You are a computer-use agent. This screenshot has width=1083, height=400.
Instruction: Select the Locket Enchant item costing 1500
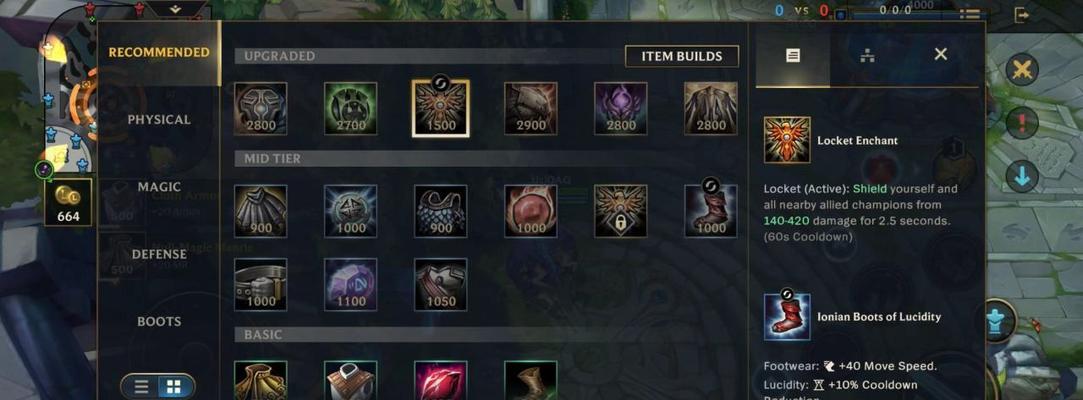click(x=441, y=108)
